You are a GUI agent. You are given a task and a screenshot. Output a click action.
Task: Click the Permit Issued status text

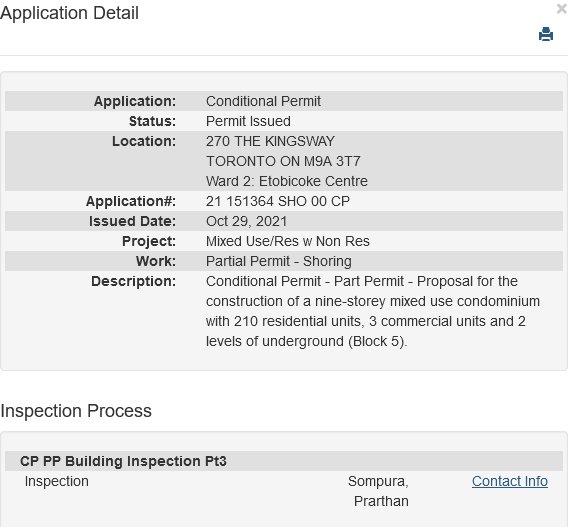point(248,121)
